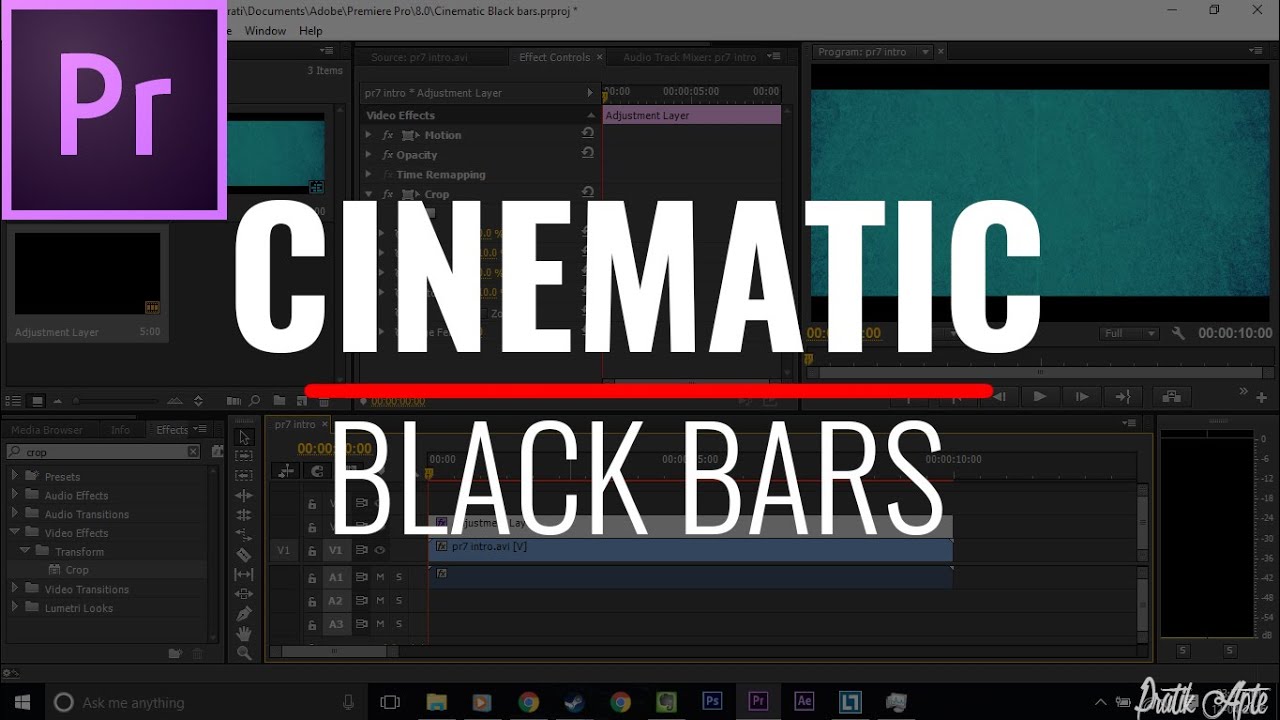Viewport: 1280px width, 720px height.
Task: Open the Full playback resolution dropdown
Action: tap(1129, 333)
